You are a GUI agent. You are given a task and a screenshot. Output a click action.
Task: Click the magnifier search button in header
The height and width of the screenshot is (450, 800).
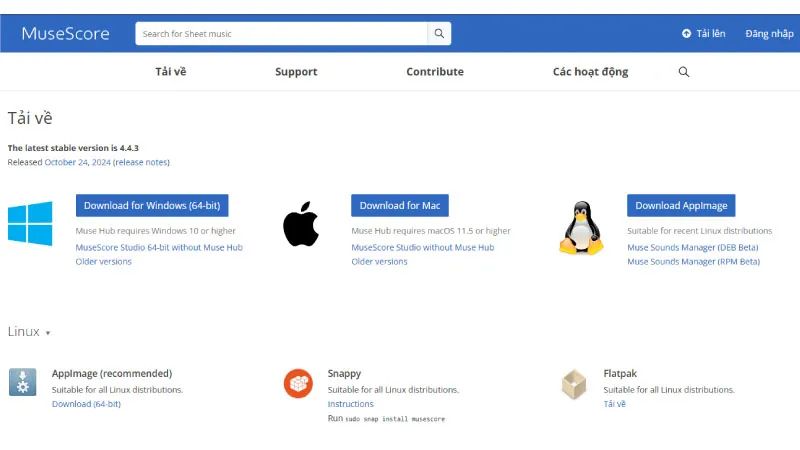439,34
